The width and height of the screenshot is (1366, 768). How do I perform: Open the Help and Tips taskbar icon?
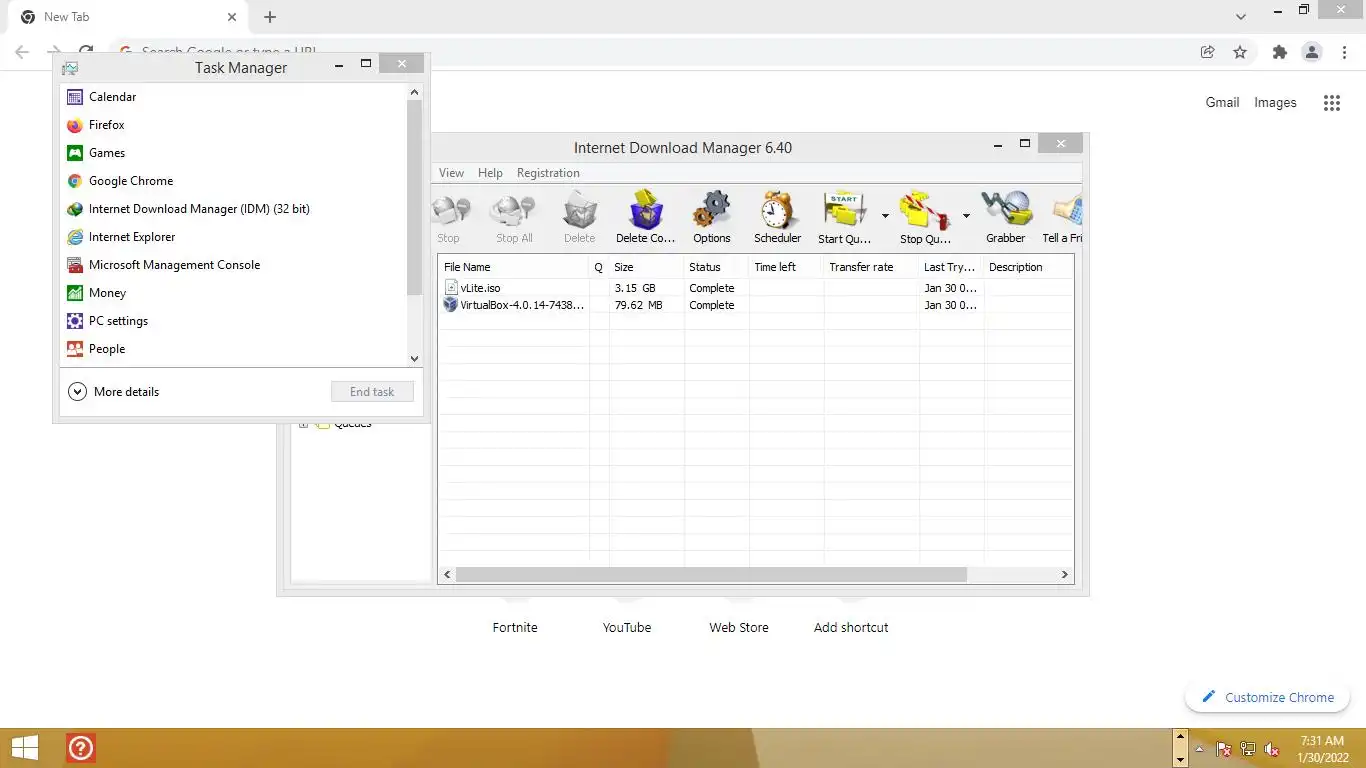coord(81,748)
